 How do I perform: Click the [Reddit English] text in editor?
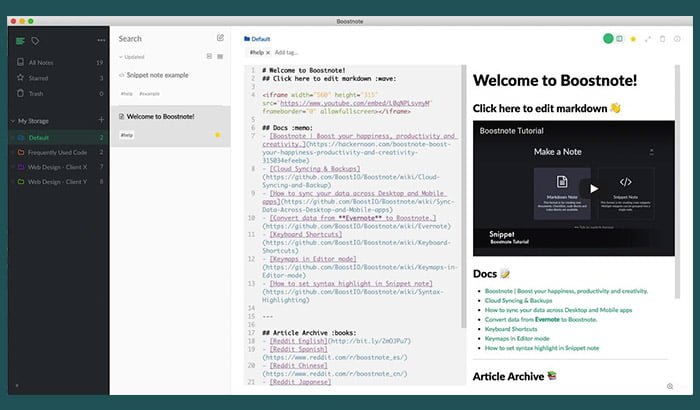(x=299, y=341)
